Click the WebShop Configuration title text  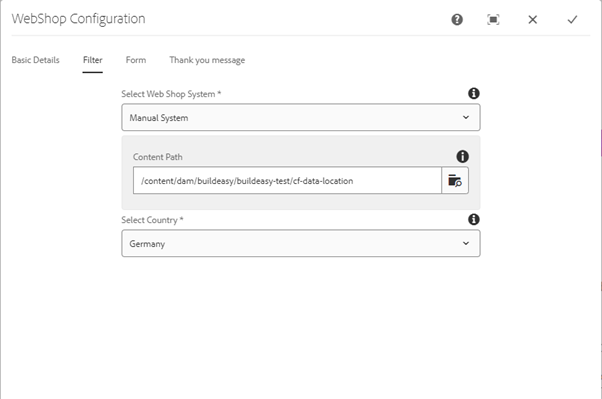pyautogui.click(x=78, y=19)
